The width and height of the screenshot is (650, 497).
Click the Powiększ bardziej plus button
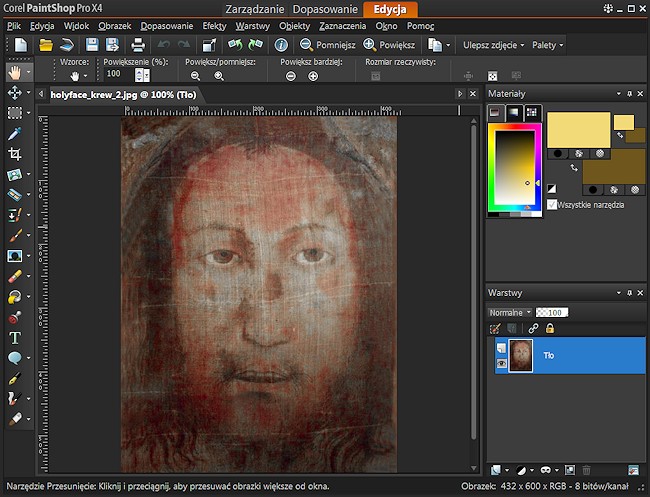pyautogui.click(x=313, y=76)
